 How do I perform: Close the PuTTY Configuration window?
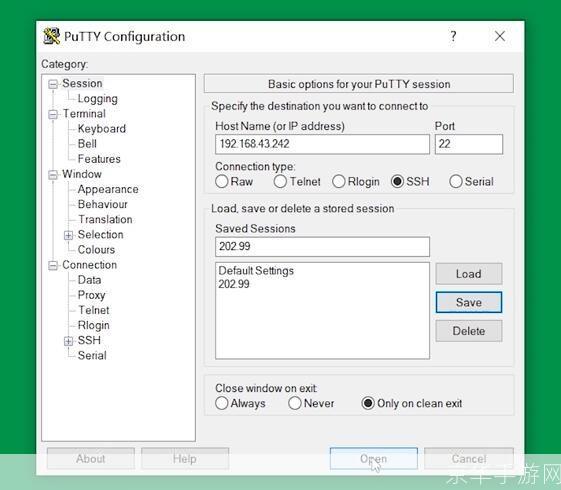coord(499,36)
